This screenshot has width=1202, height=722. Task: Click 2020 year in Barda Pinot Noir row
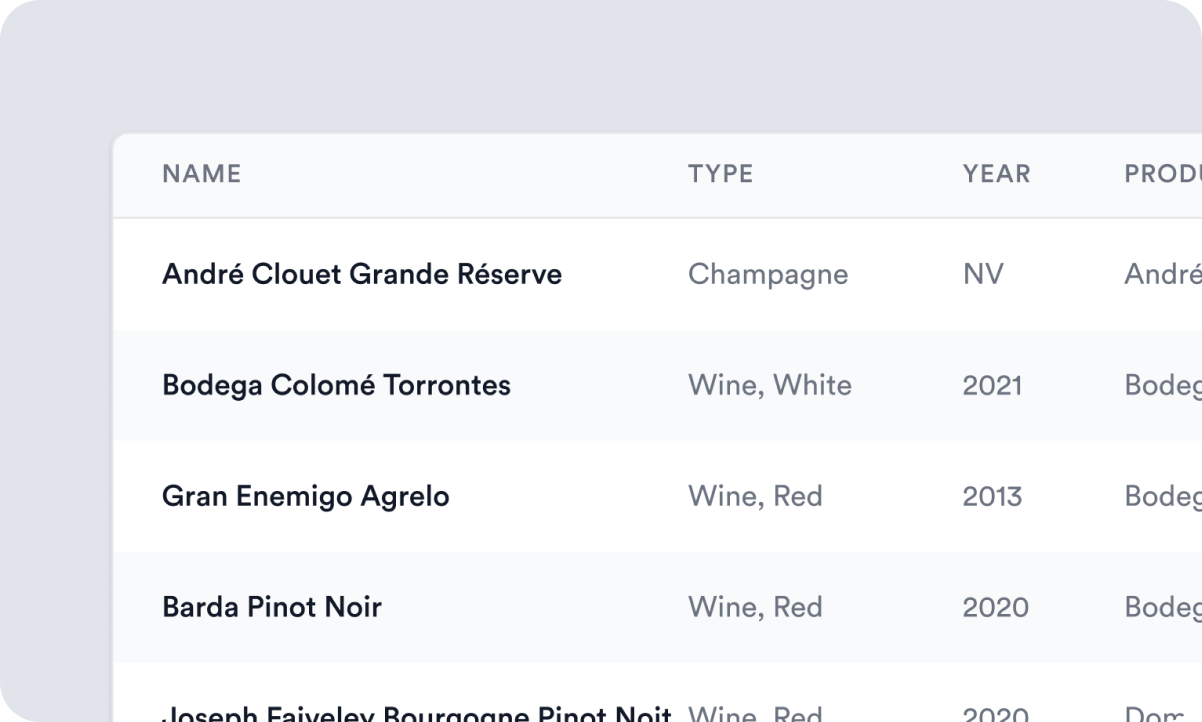click(x=995, y=607)
